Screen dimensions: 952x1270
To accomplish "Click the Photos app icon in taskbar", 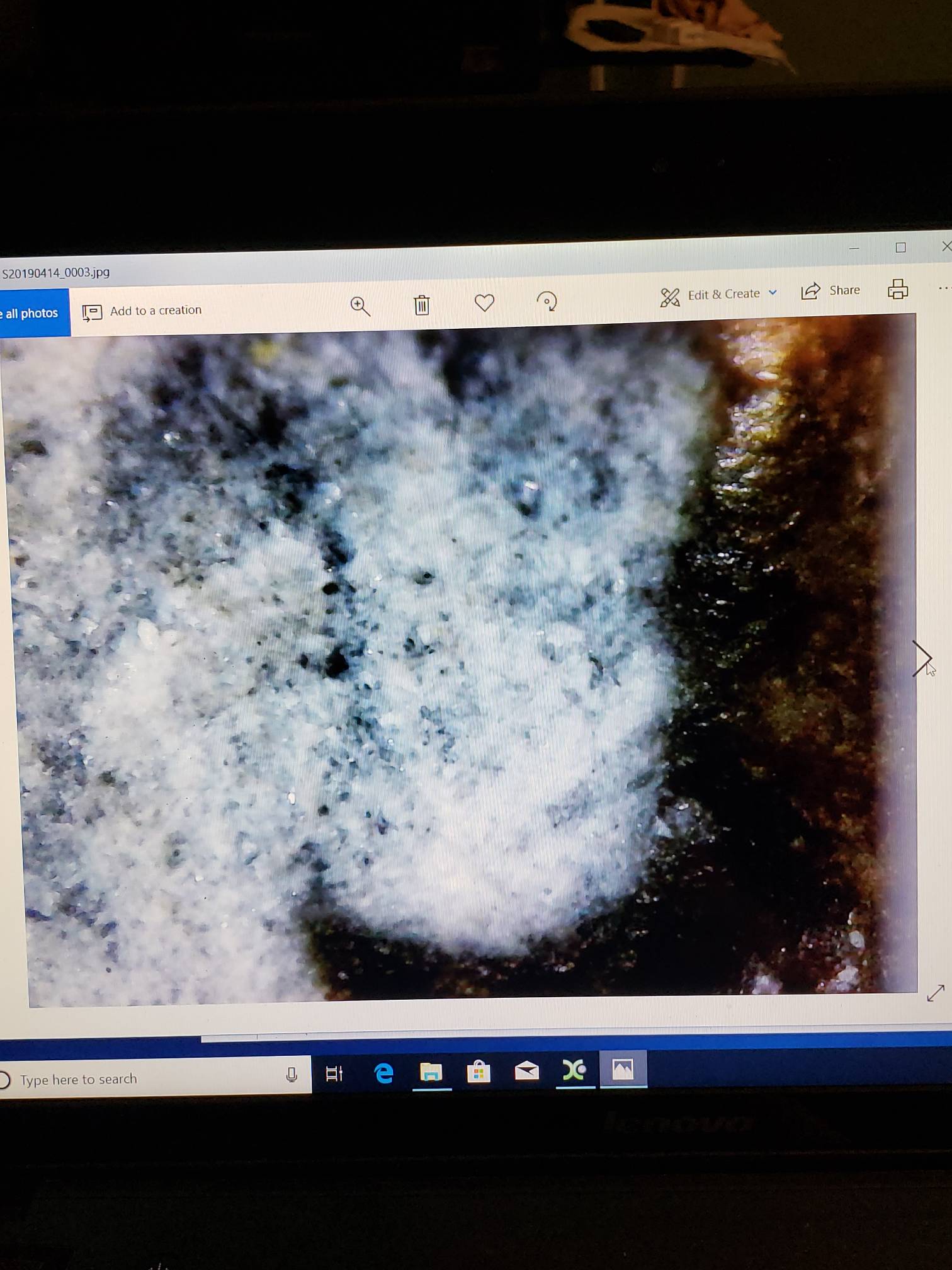I will 623,1069.
